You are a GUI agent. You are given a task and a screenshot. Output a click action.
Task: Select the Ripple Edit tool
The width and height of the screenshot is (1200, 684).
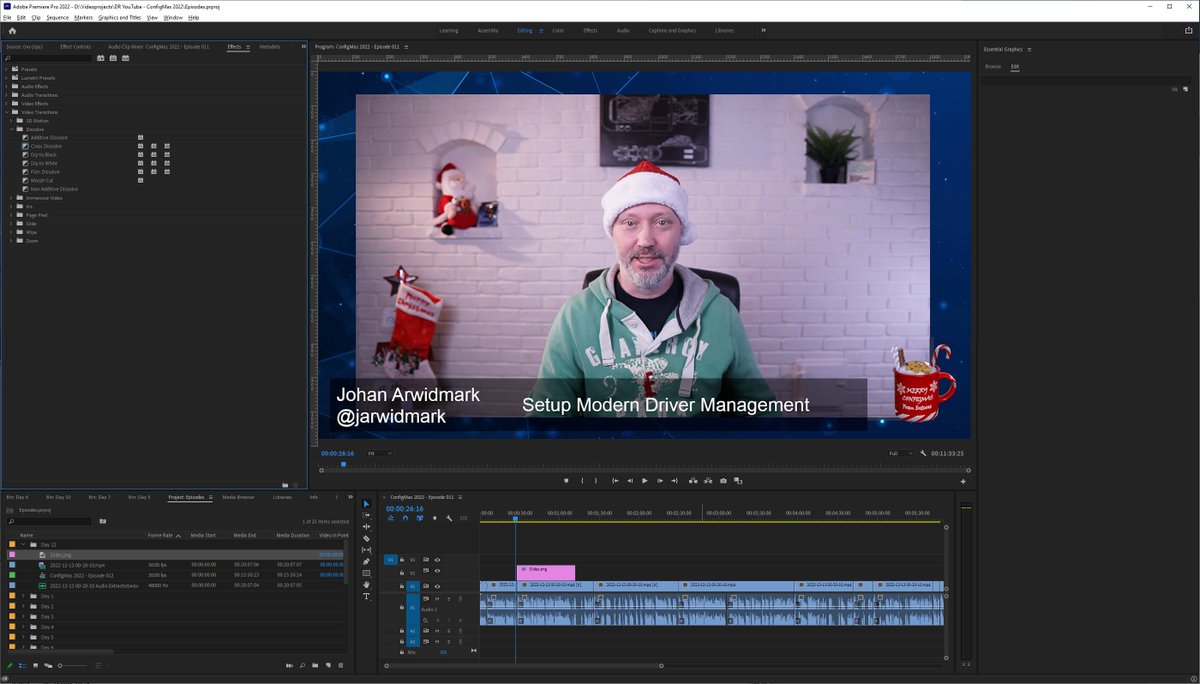366,527
